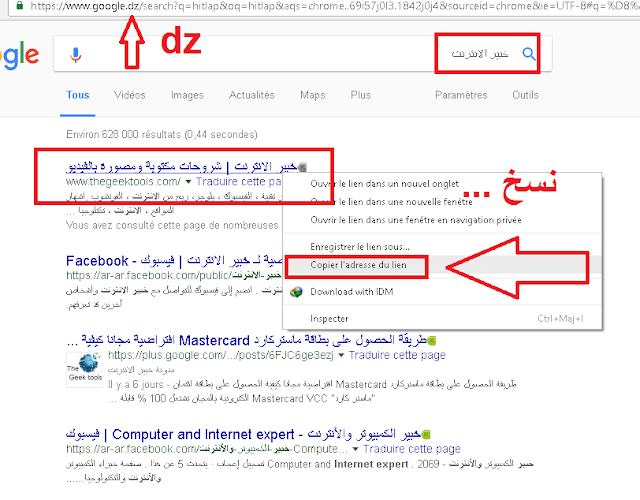640x500 pixels.
Task: Expand the Plus menu
Action: pos(360,95)
